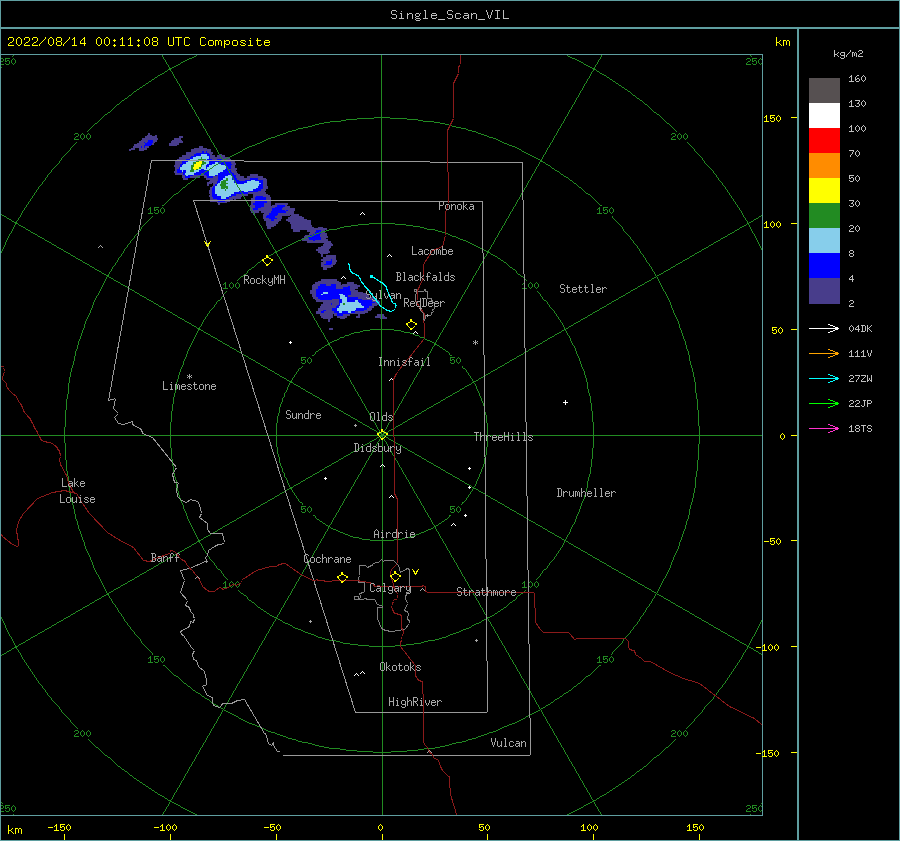Image resolution: width=900 pixels, height=841 pixels.
Task: Click the 04DK white arrow icon
Action: click(x=824, y=328)
